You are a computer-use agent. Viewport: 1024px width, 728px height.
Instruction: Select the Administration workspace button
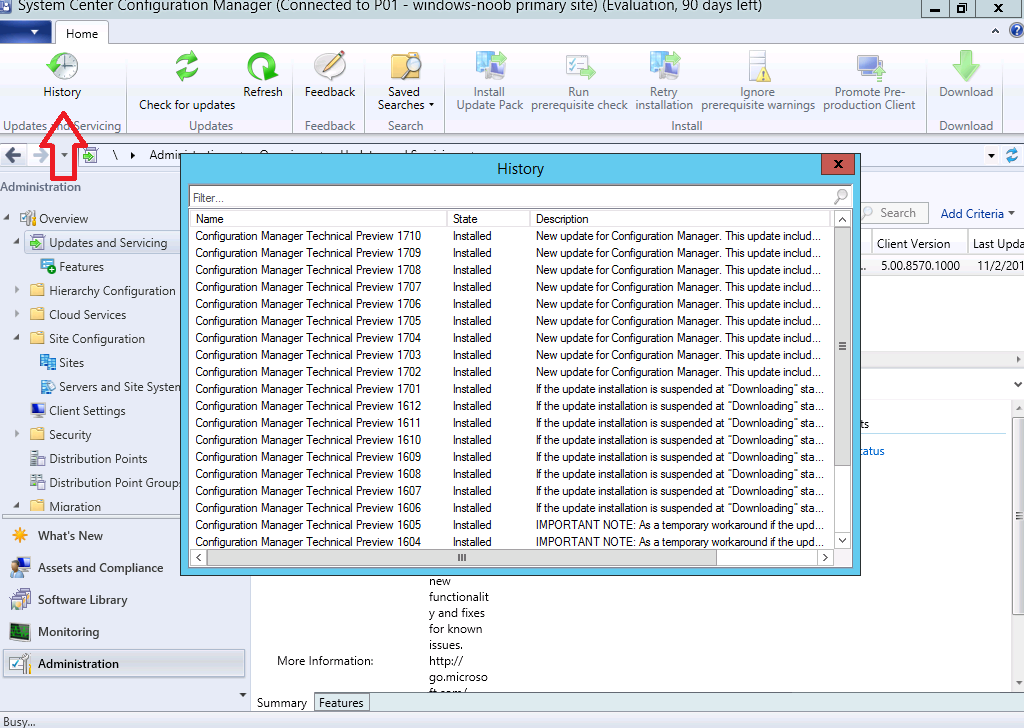pyautogui.click(x=124, y=663)
